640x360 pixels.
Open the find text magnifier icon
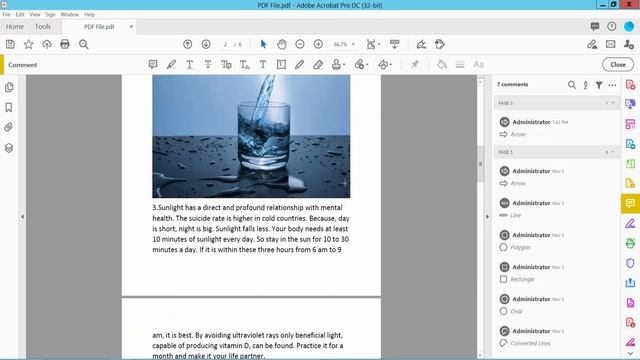click(x=84, y=44)
